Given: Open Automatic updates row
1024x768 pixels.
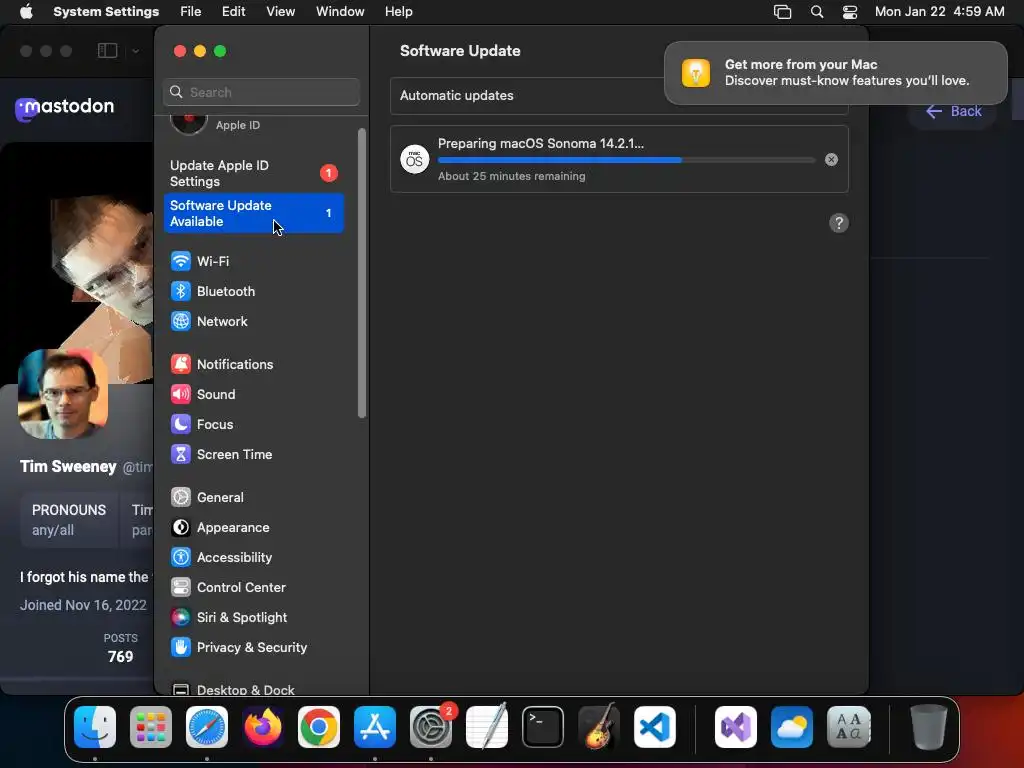Looking at the screenshot, I should point(619,96).
